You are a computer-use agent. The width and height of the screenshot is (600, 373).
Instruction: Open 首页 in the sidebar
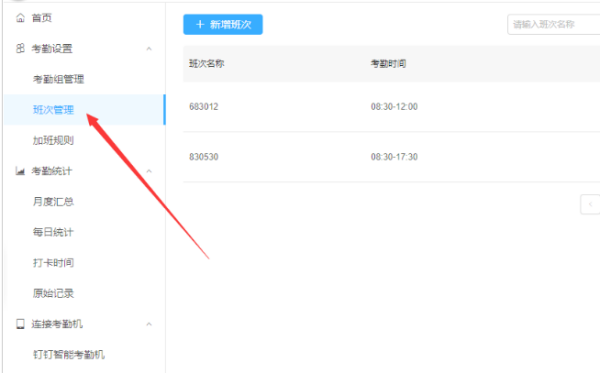[42, 18]
